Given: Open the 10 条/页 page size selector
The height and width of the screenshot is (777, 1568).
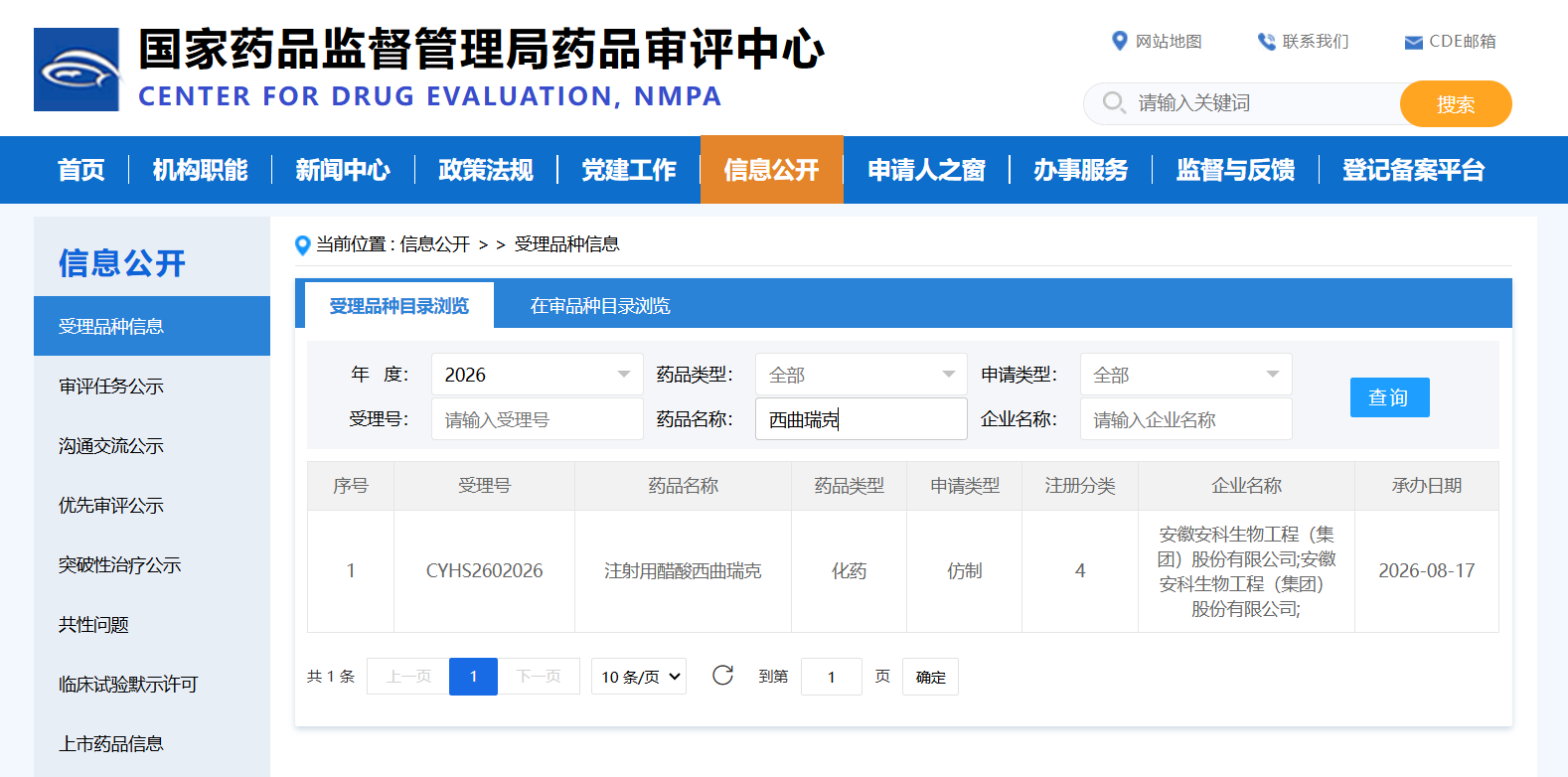Looking at the screenshot, I should coord(639,677).
